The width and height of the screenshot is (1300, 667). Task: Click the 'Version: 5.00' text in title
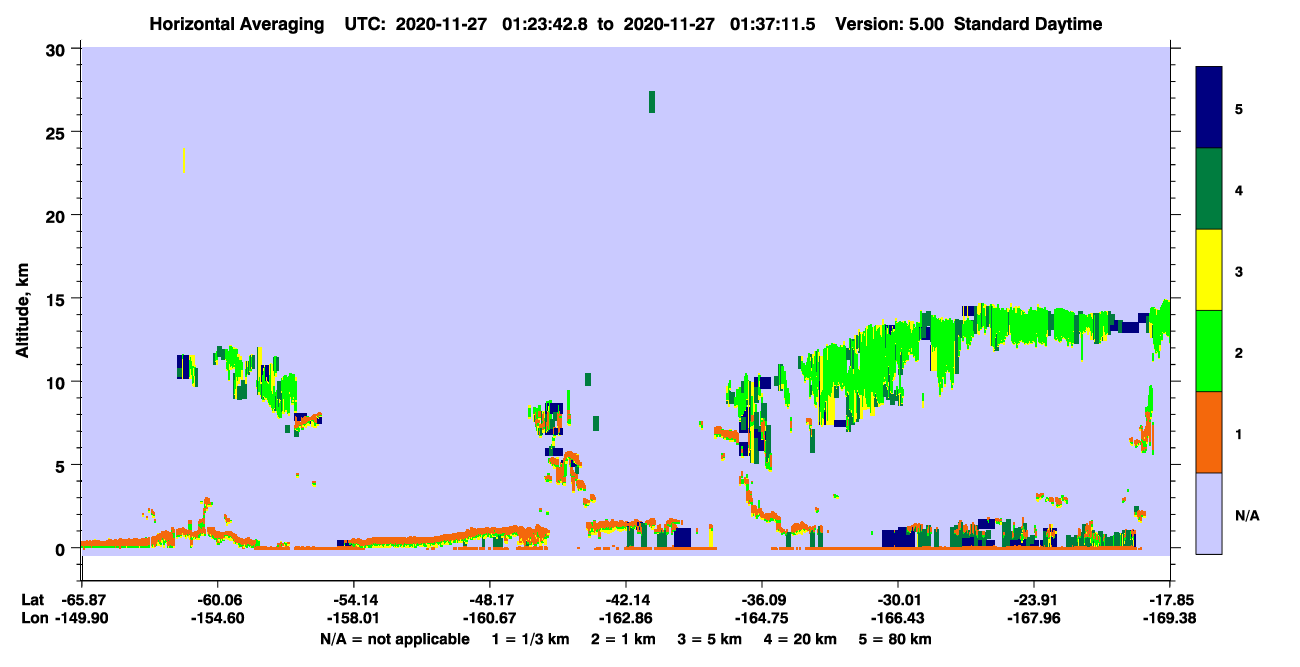[890, 25]
